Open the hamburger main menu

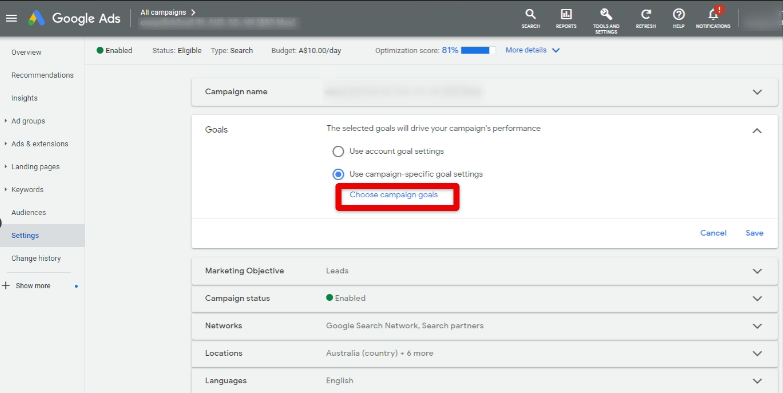tap(11, 18)
